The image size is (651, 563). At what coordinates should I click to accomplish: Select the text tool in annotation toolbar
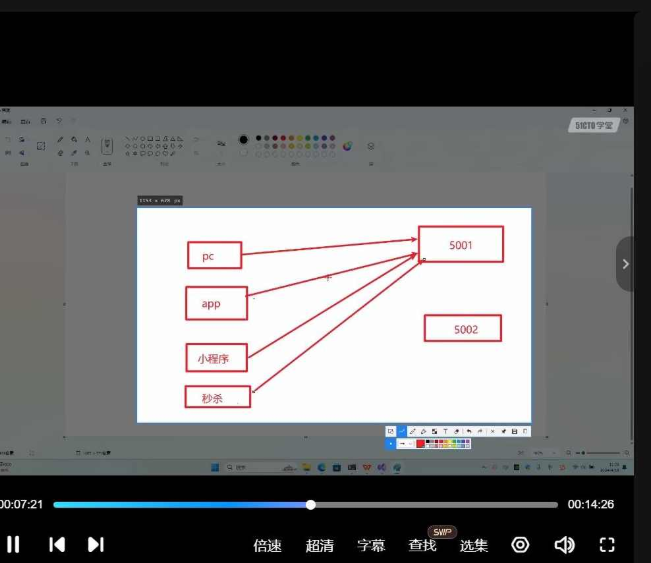tap(445, 431)
